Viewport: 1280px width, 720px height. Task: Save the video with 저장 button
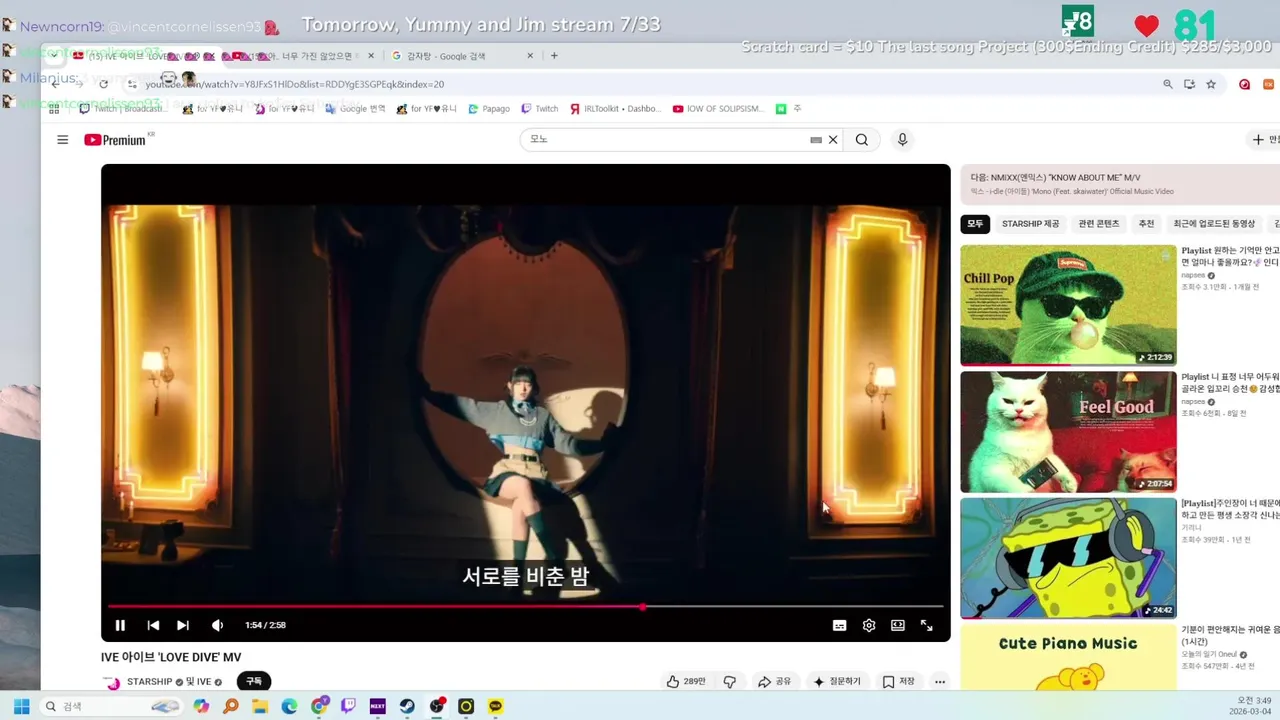898,681
